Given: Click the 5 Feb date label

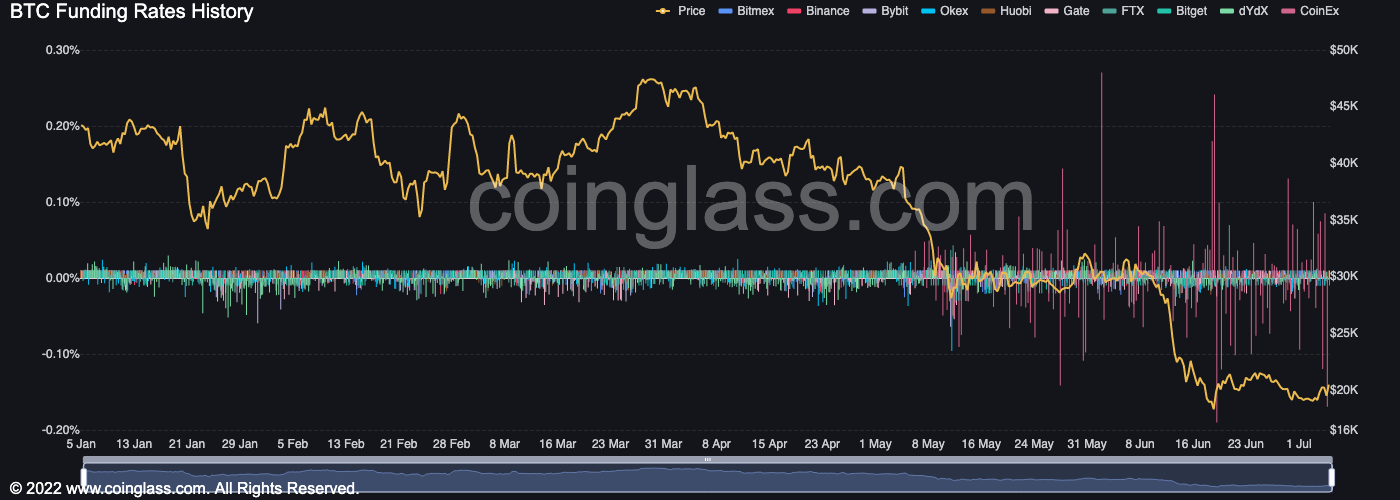Looking at the screenshot, I should [x=293, y=444].
